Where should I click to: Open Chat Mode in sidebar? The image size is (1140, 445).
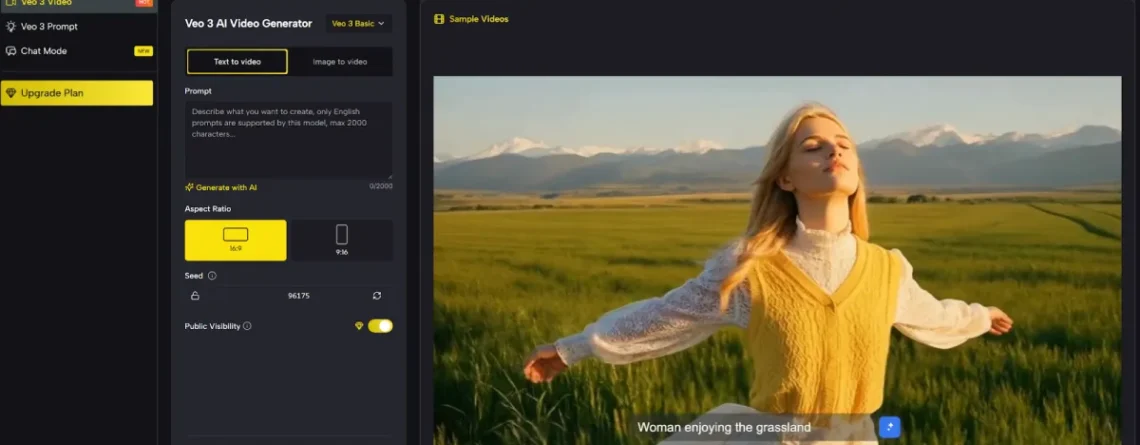(x=44, y=51)
